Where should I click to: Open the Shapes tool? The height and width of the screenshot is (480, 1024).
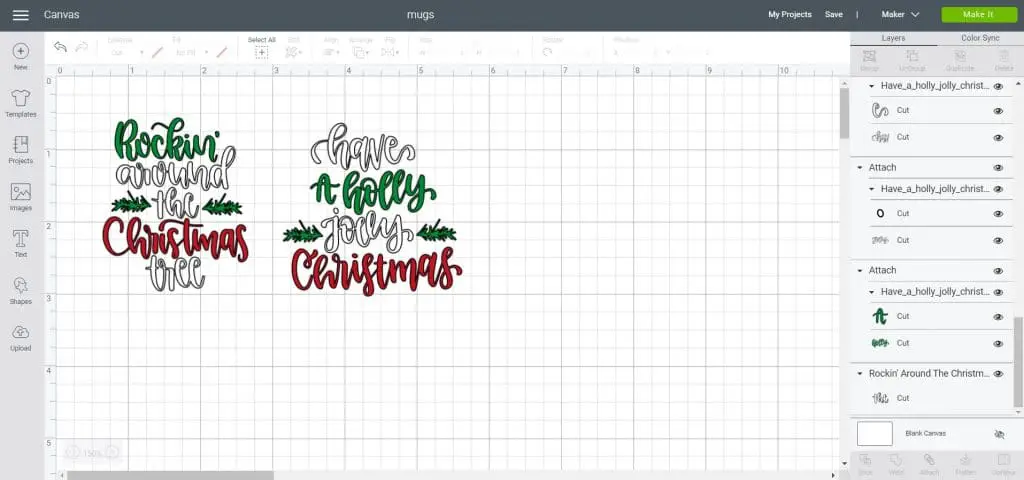[x=21, y=290]
